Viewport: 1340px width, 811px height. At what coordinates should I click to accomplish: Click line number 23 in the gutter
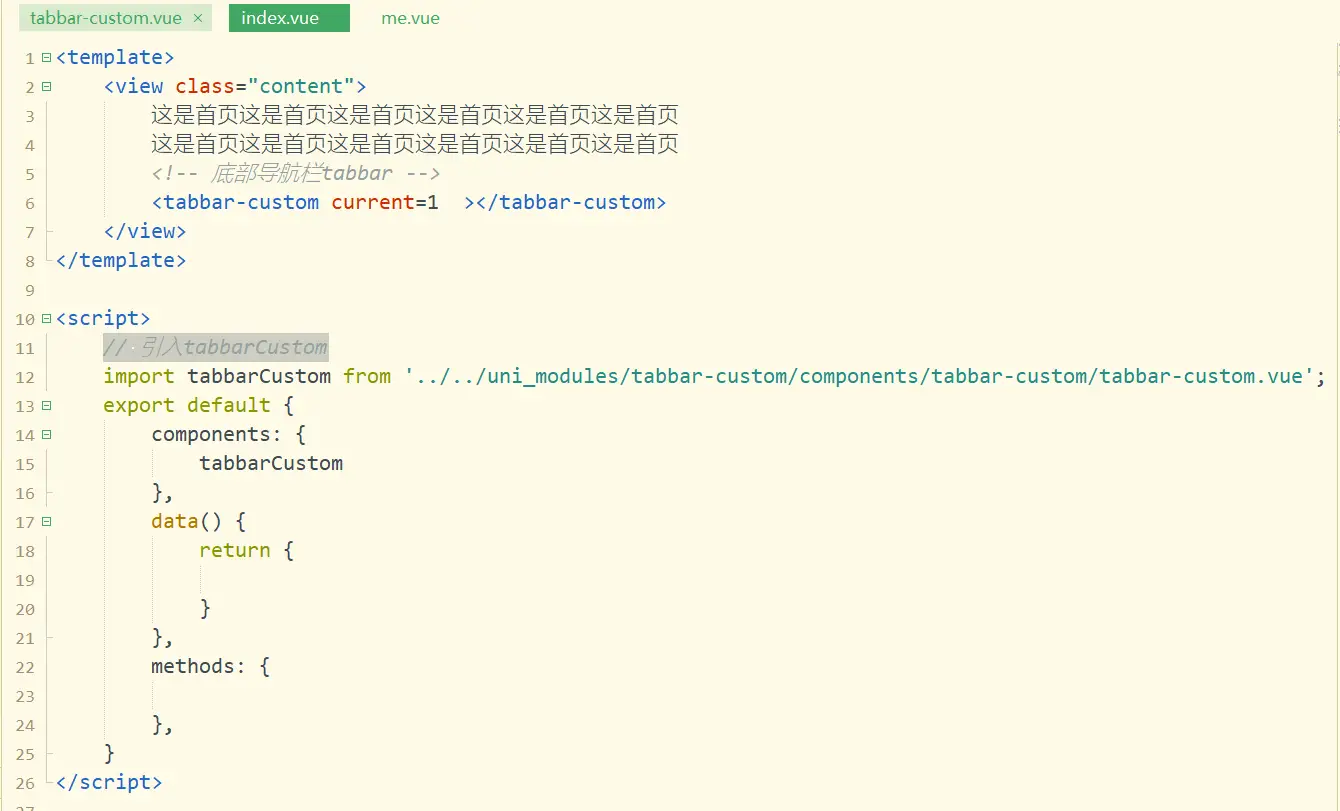[25, 696]
